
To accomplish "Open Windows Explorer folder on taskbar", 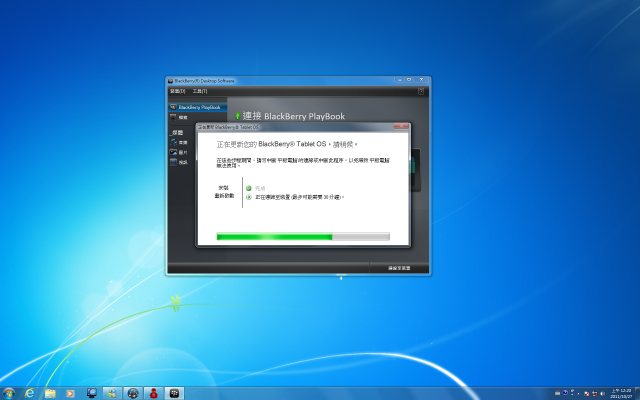I will tap(50, 393).
